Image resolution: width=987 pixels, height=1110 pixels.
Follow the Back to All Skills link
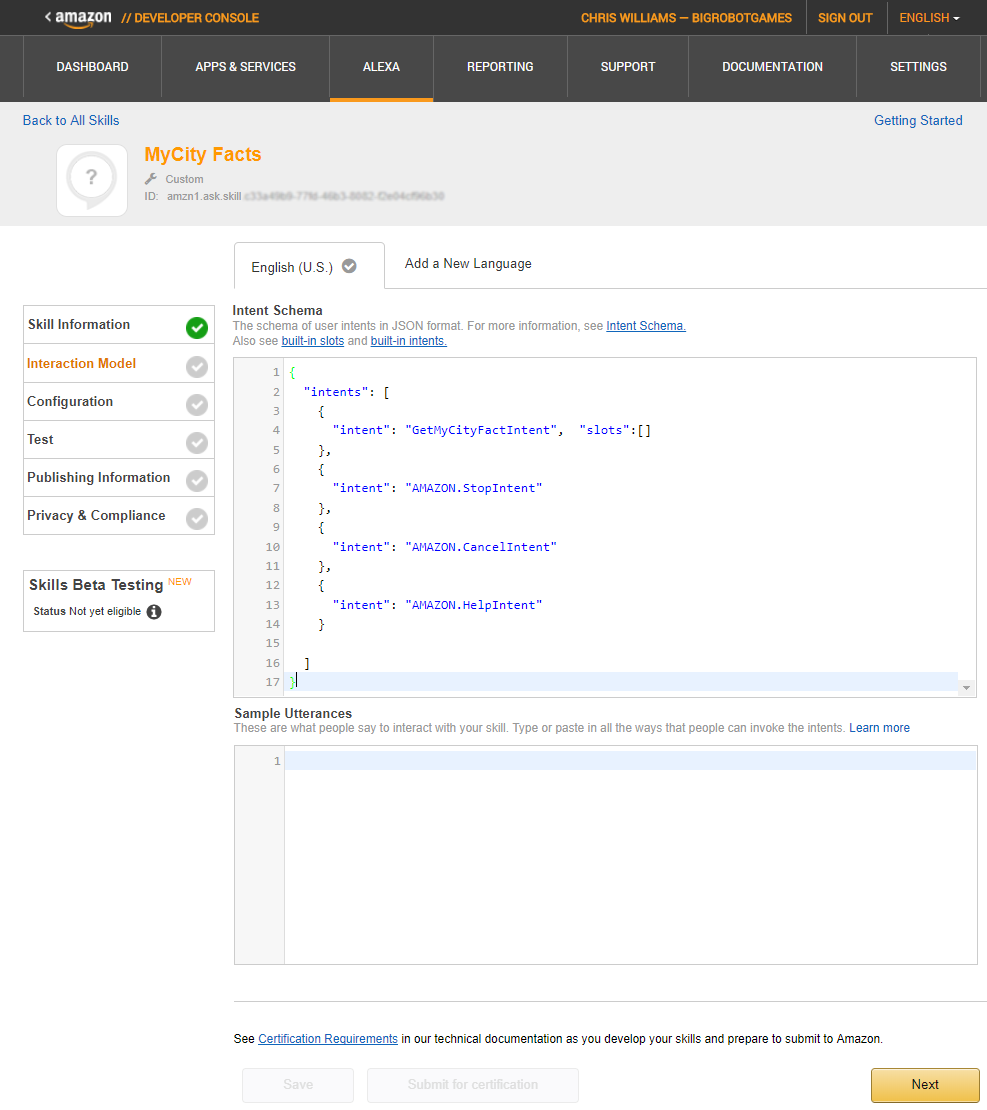(x=71, y=120)
